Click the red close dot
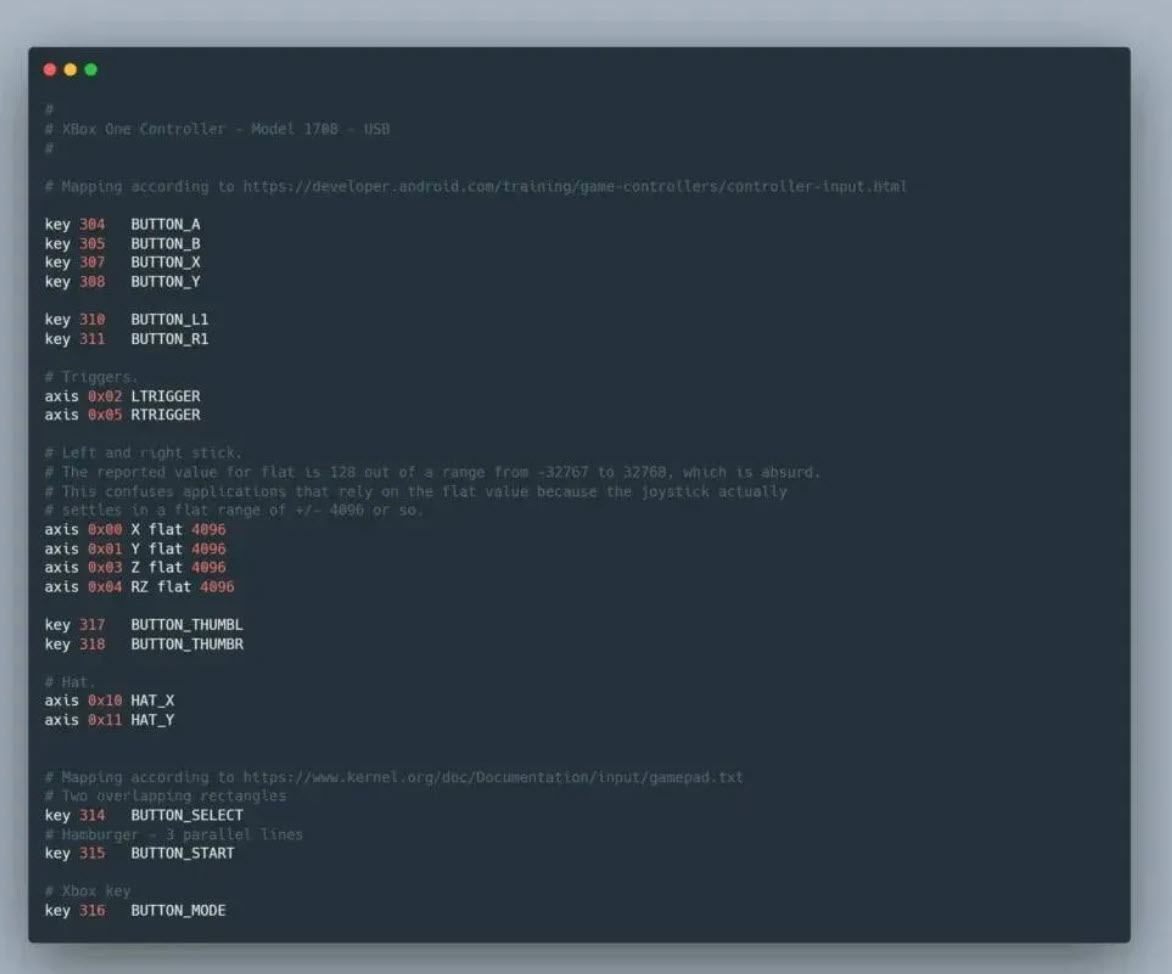 pos(50,70)
